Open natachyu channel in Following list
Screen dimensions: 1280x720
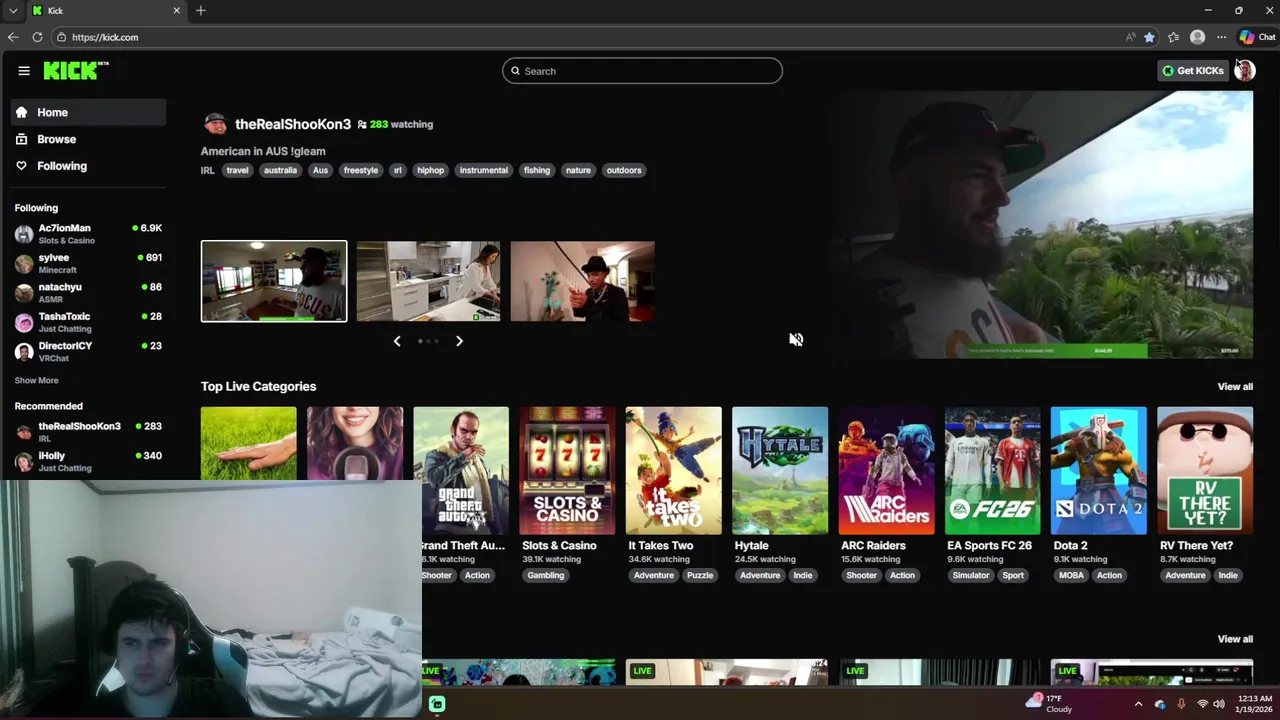coord(88,292)
